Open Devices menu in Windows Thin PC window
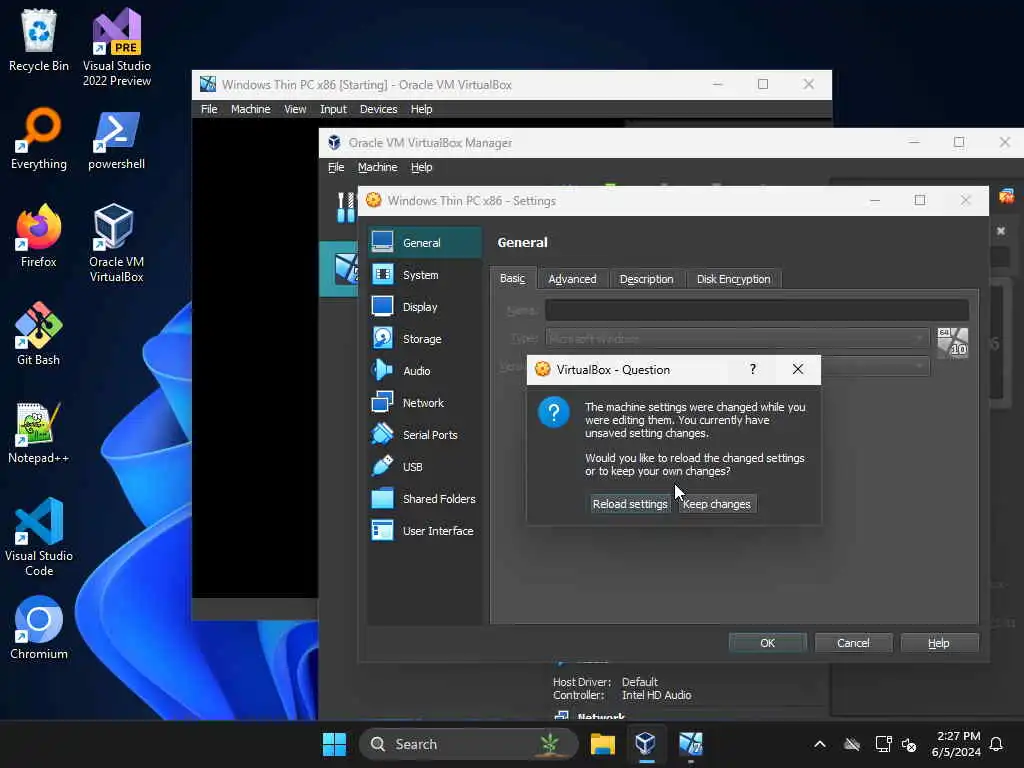The image size is (1024, 768). point(378,109)
